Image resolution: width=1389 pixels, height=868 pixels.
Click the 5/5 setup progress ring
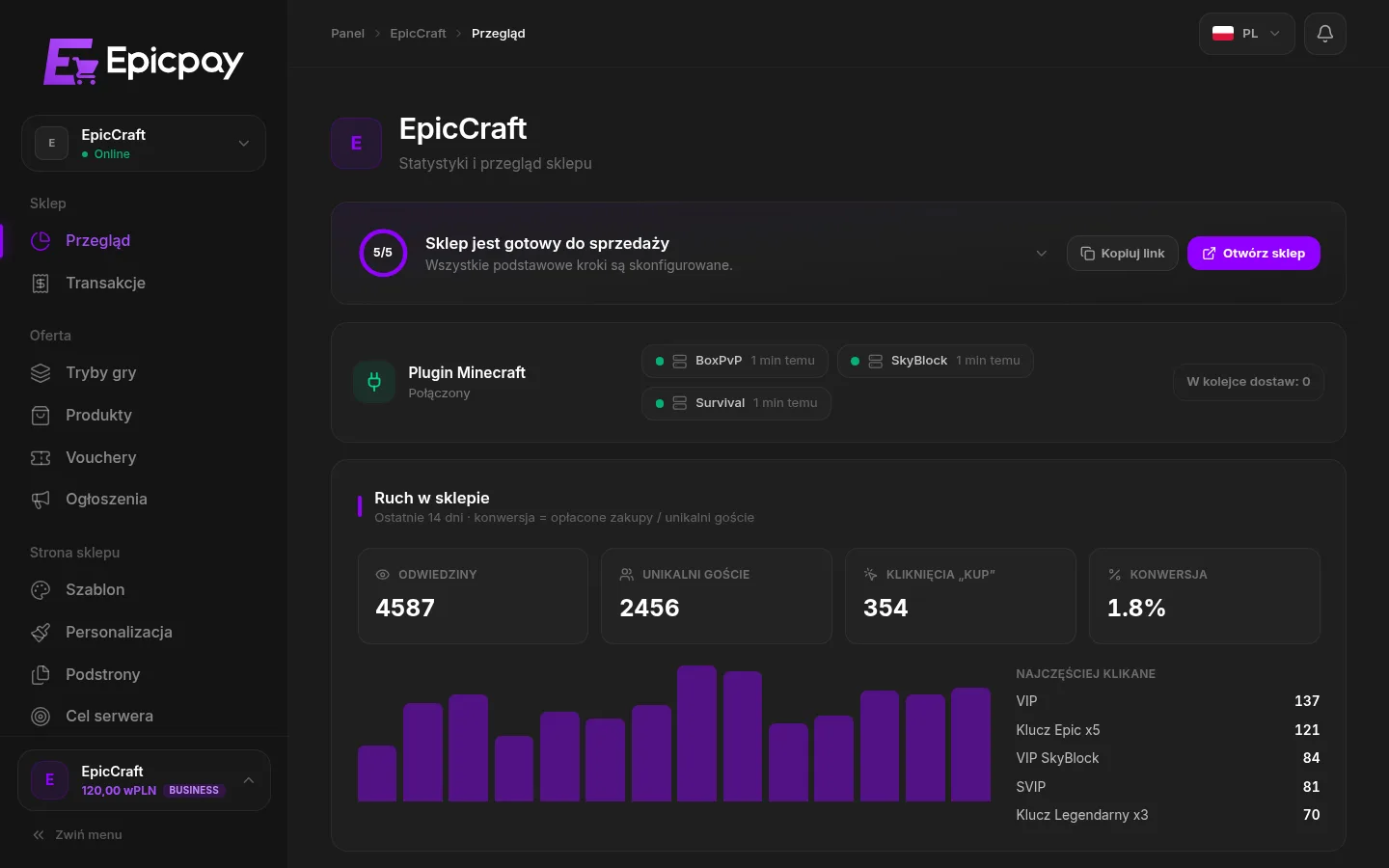coord(383,253)
